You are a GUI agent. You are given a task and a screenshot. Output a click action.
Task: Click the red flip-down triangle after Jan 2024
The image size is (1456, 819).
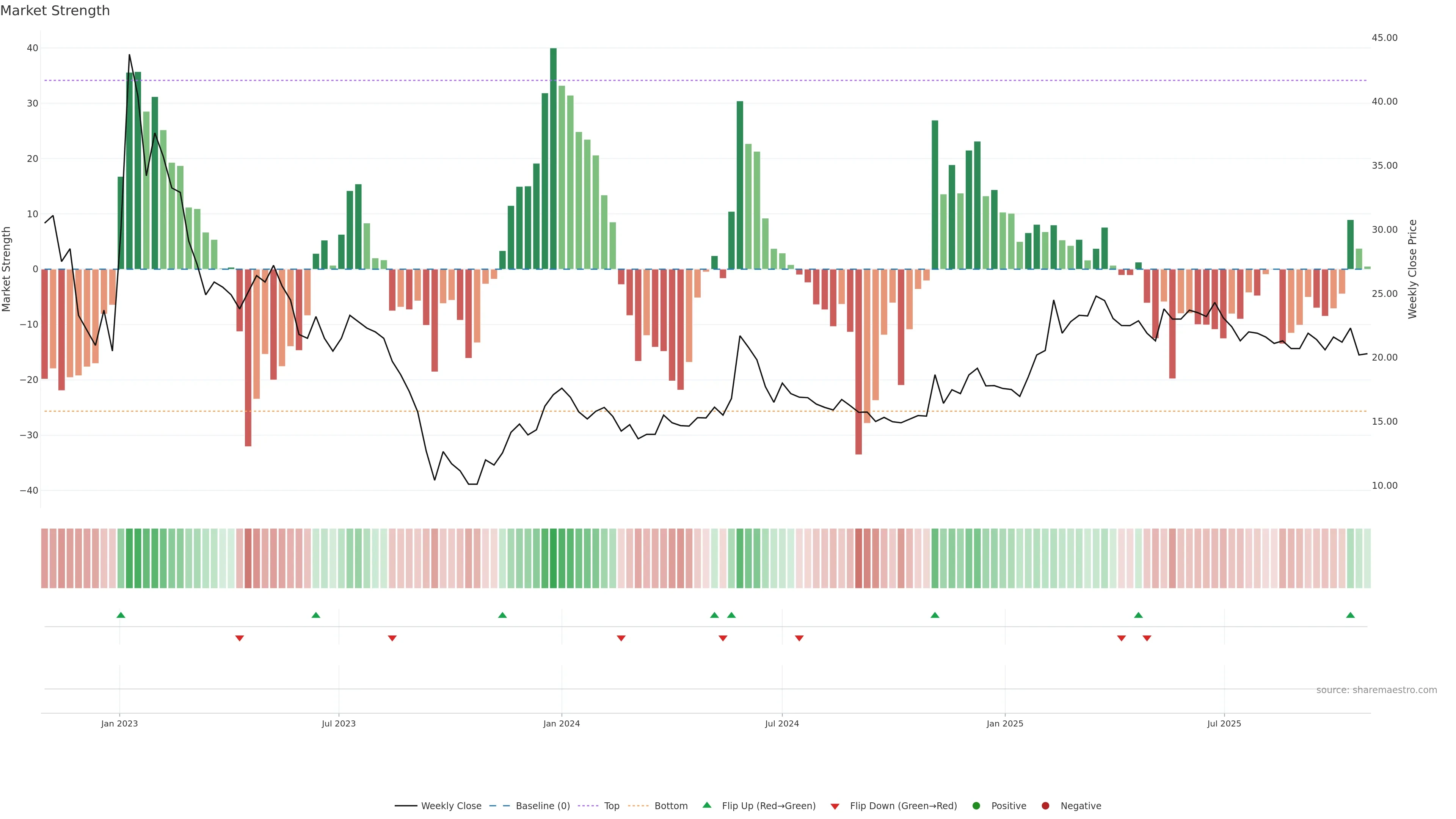coord(621,638)
